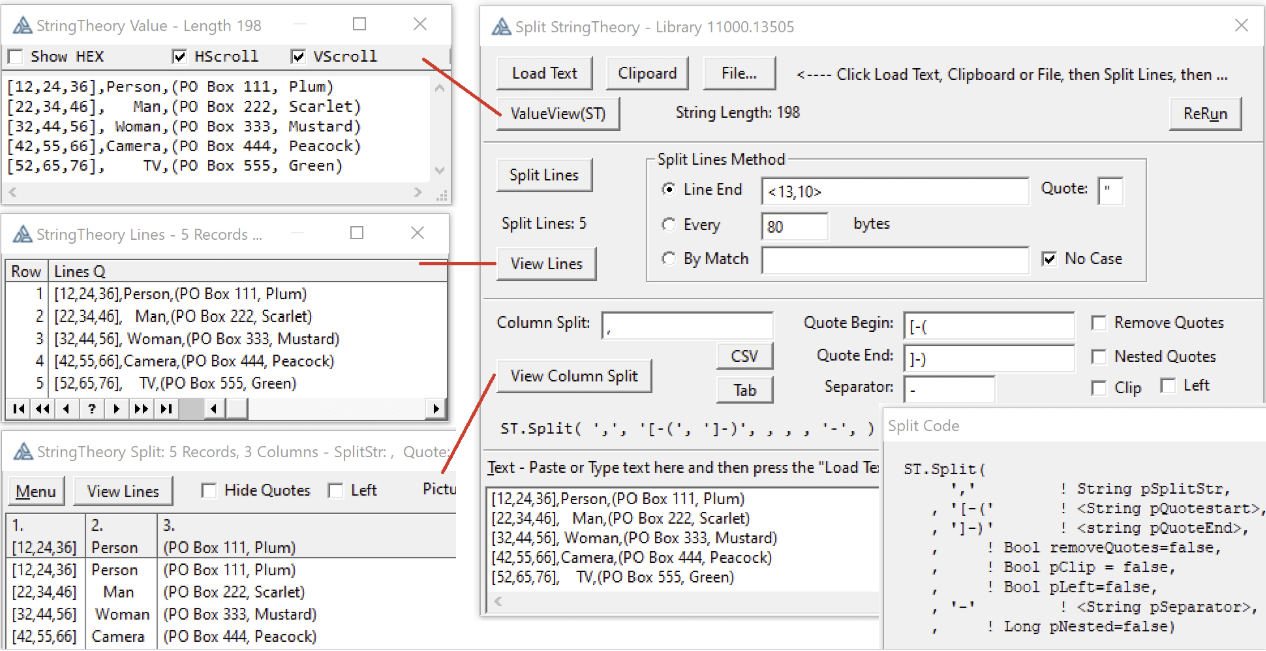
Task: Uncheck the No Case checkbox
Action: coord(1049,259)
